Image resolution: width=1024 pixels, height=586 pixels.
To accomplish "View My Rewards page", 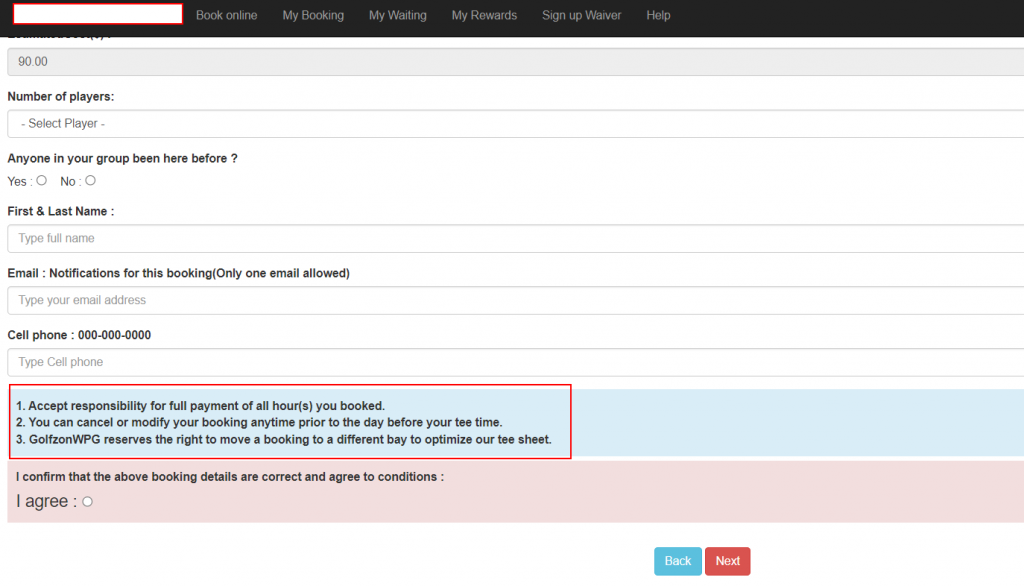I will click(484, 15).
